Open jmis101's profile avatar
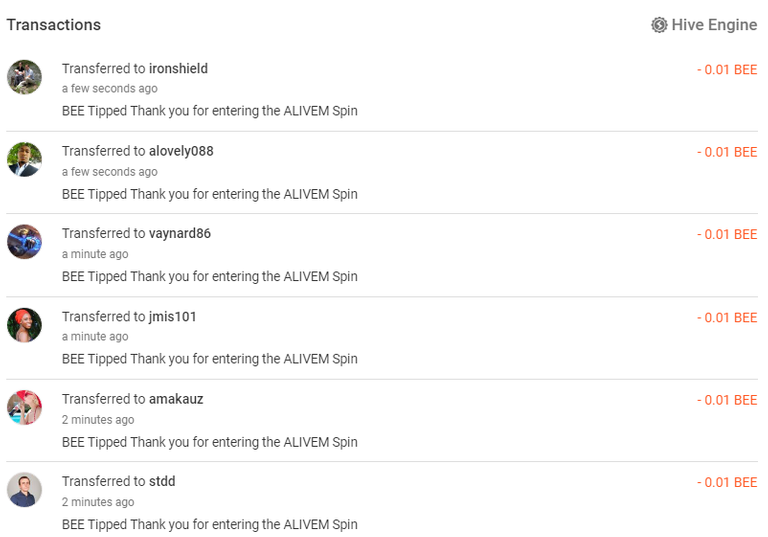 click(x=24, y=325)
